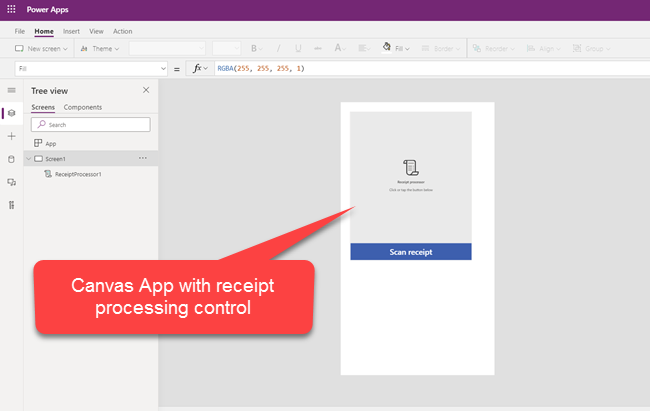Open the Reorder dropdown
The height and width of the screenshot is (411, 650).
[494, 49]
